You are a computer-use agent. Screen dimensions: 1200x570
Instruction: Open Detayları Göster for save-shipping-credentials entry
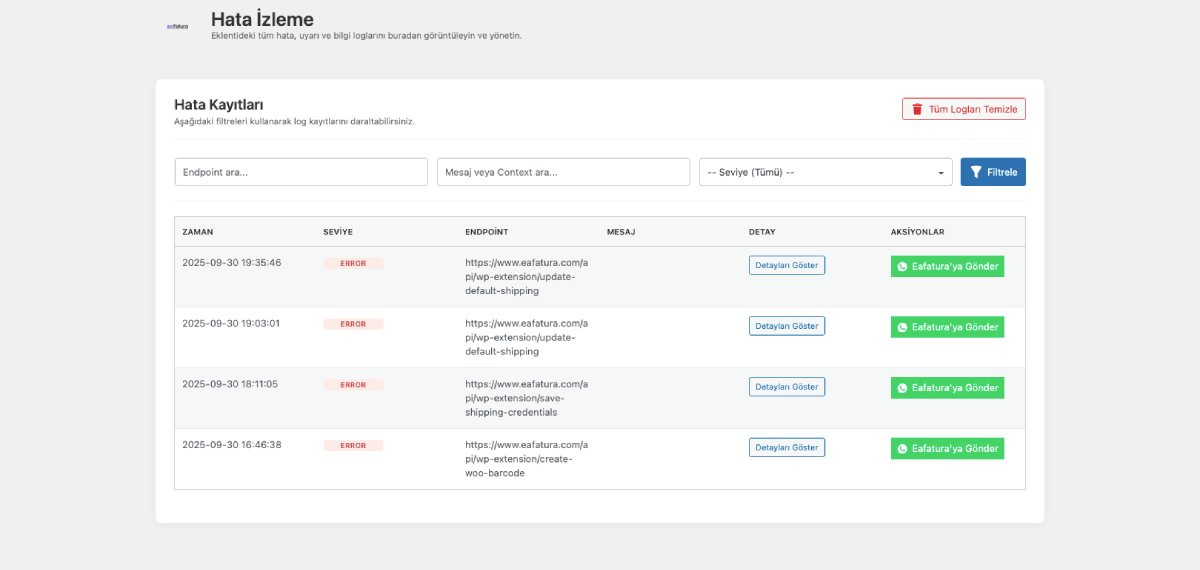coord(786,387)
